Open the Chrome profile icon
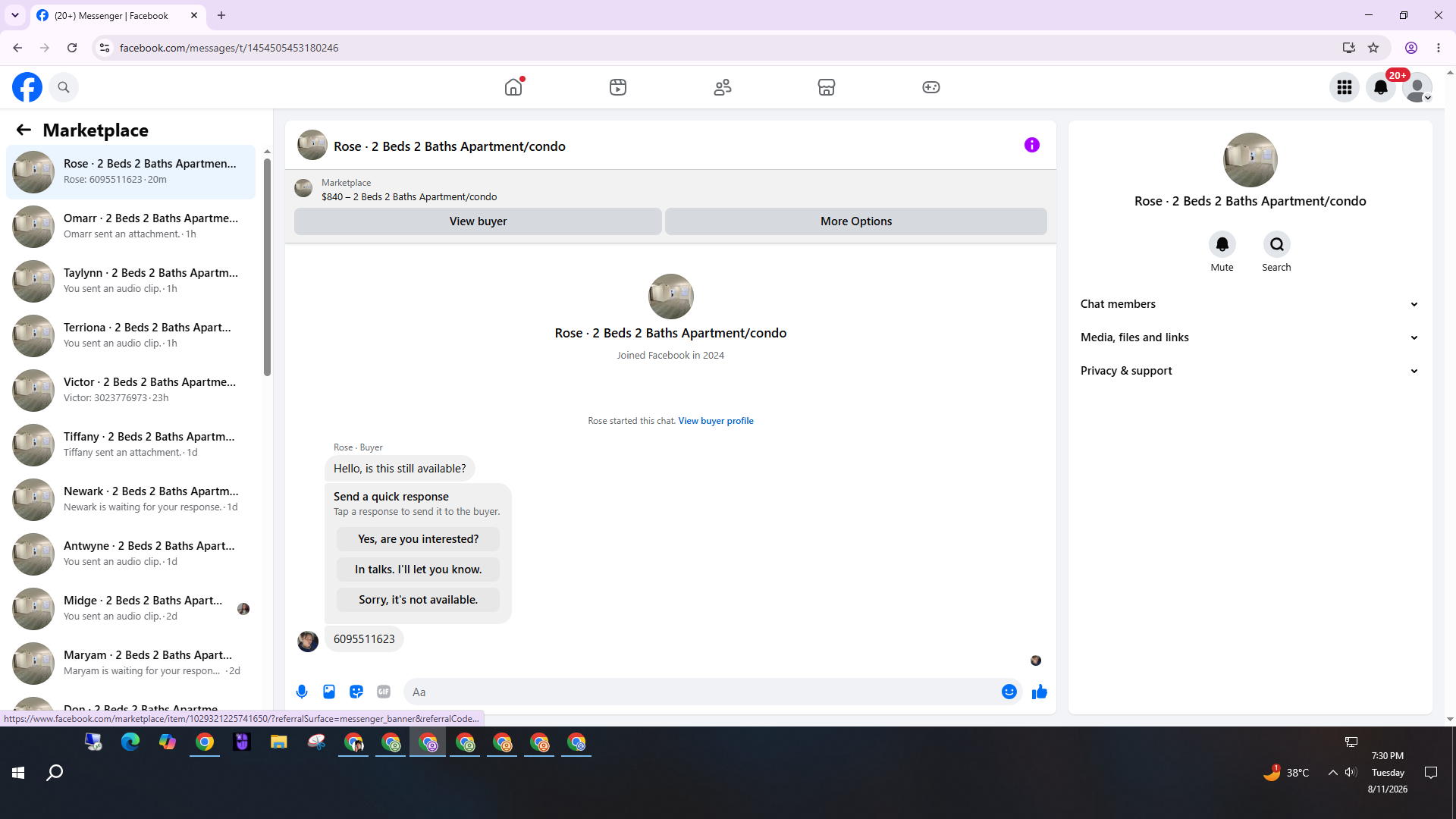This screenshot has height=819, width=1456. [x=1411, y=48]
